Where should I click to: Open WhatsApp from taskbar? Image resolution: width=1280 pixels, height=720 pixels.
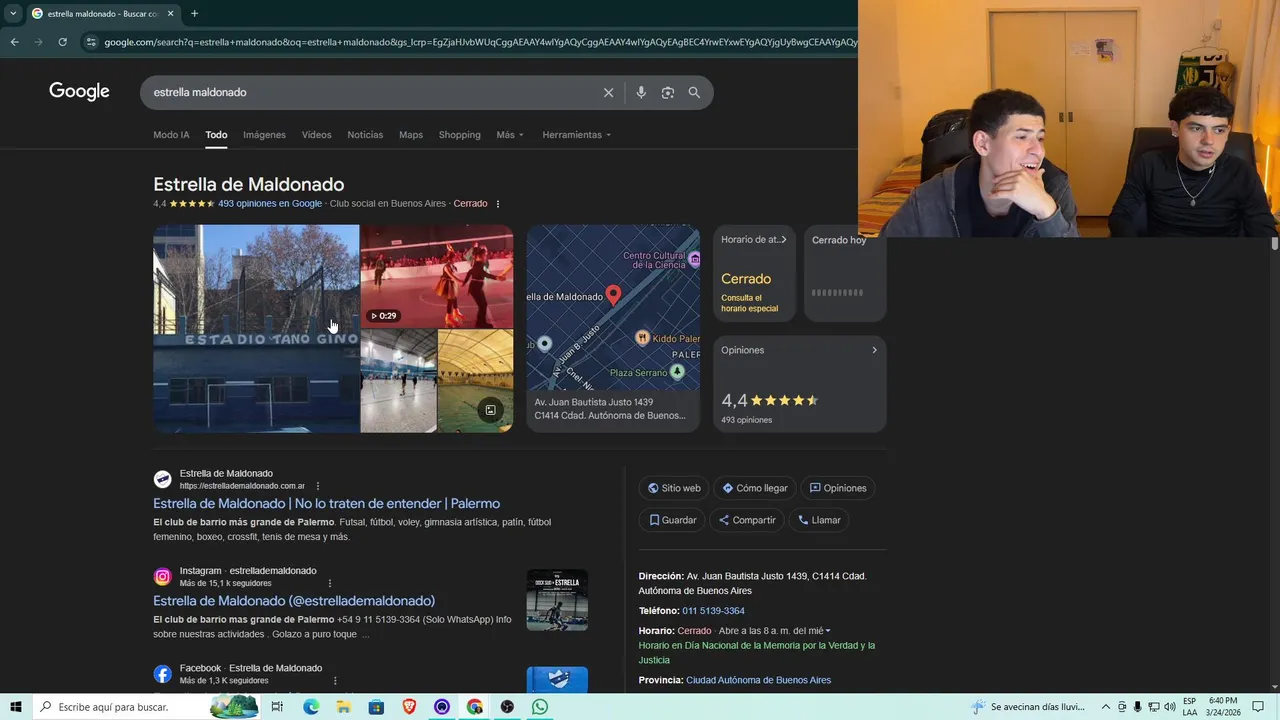tap(540, 707)
